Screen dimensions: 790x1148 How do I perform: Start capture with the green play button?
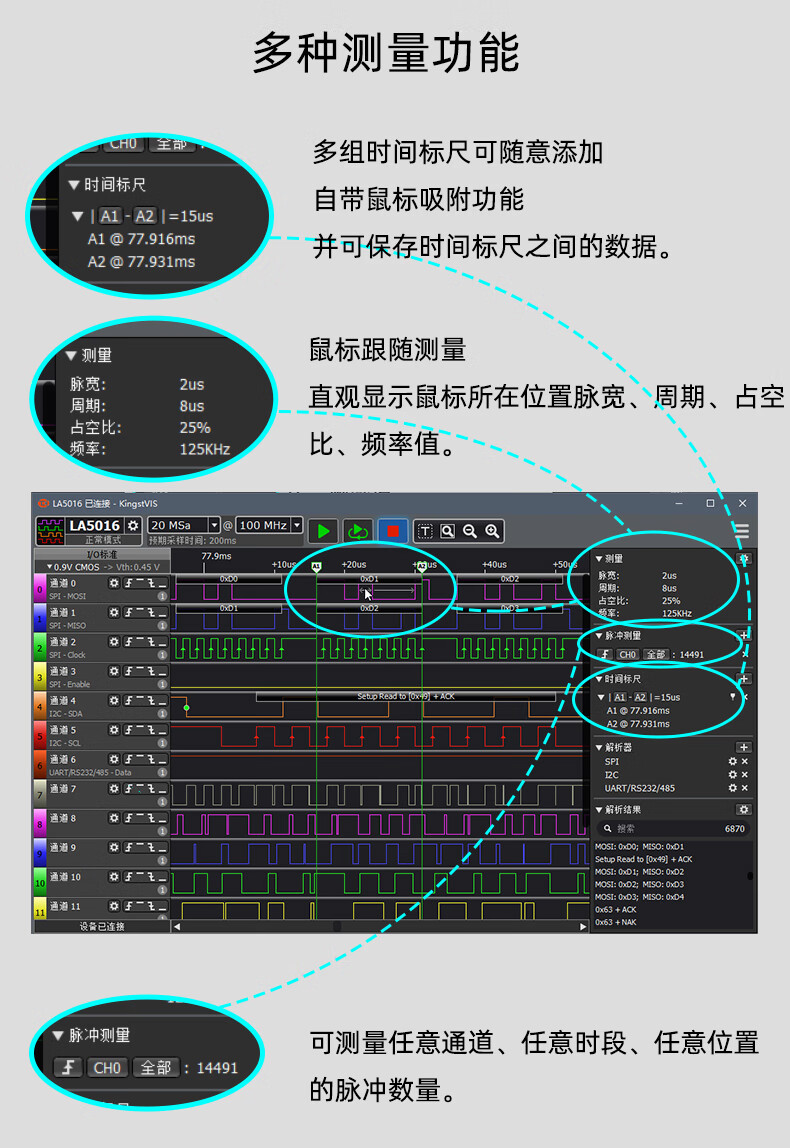pyautogui.click(x=323, y=531)
